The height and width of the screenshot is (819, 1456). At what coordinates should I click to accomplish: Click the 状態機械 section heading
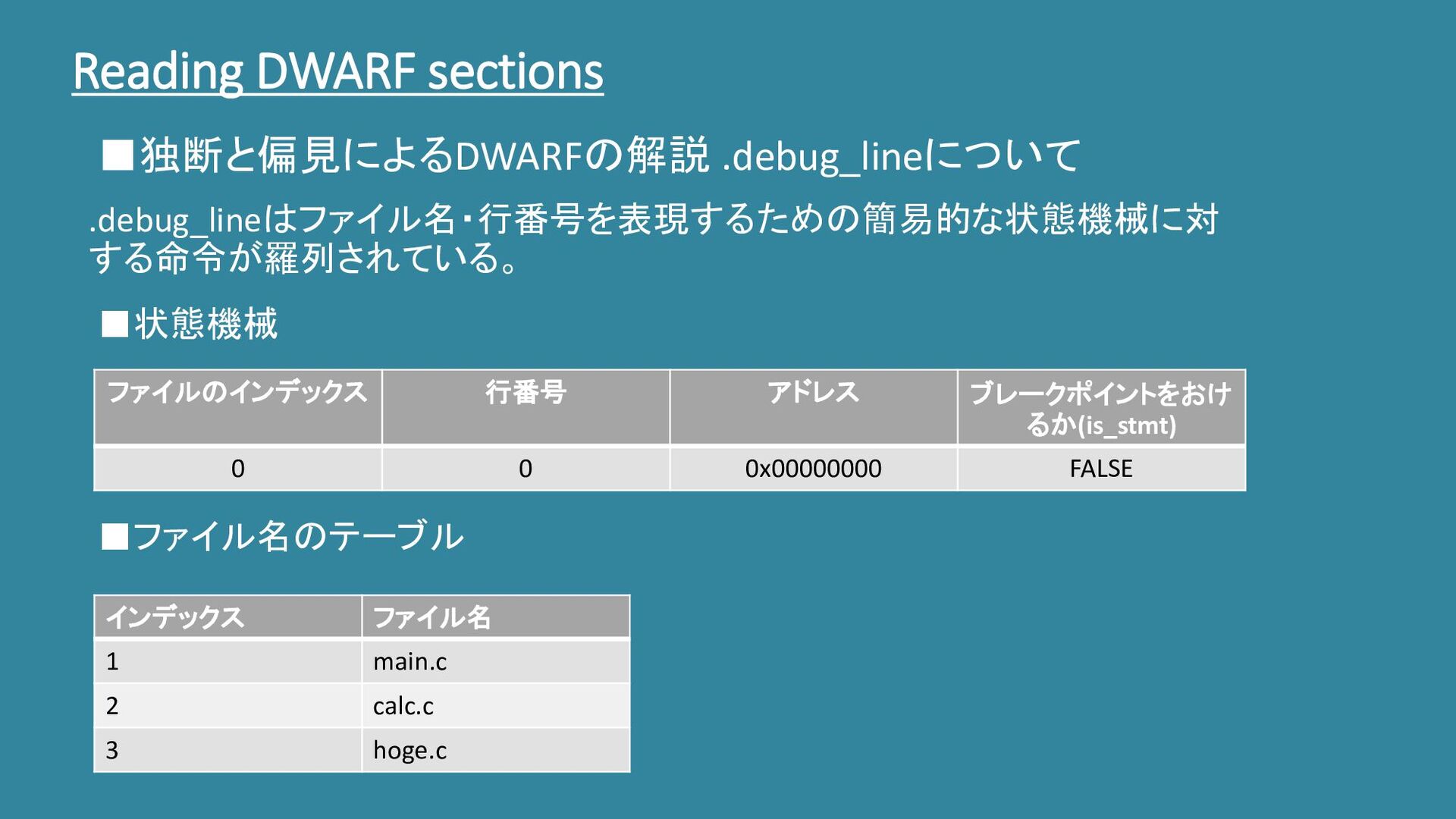click(x=191, y=324)
